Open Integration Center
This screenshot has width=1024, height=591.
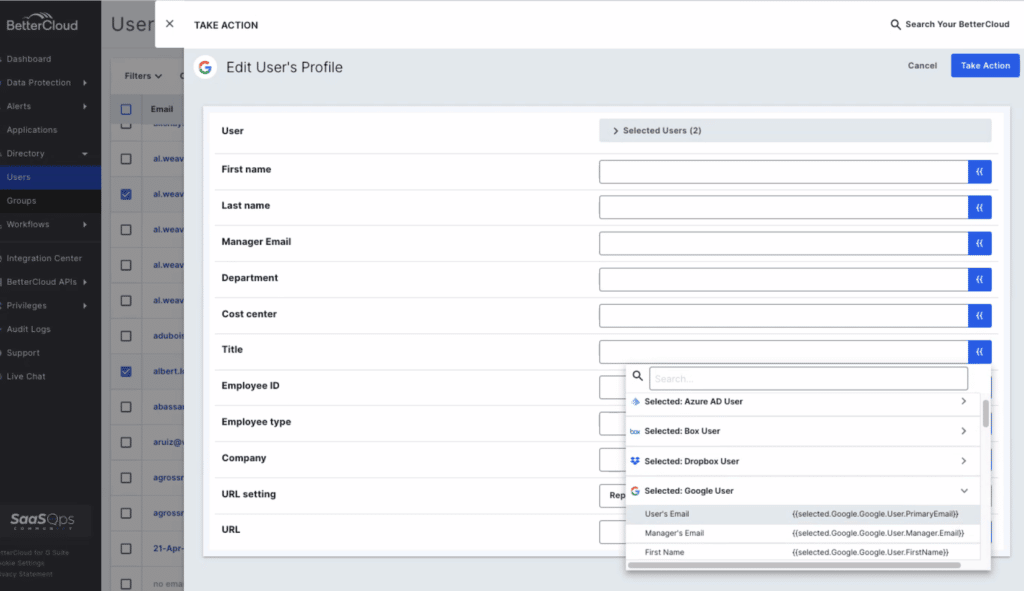coord(44,259)
